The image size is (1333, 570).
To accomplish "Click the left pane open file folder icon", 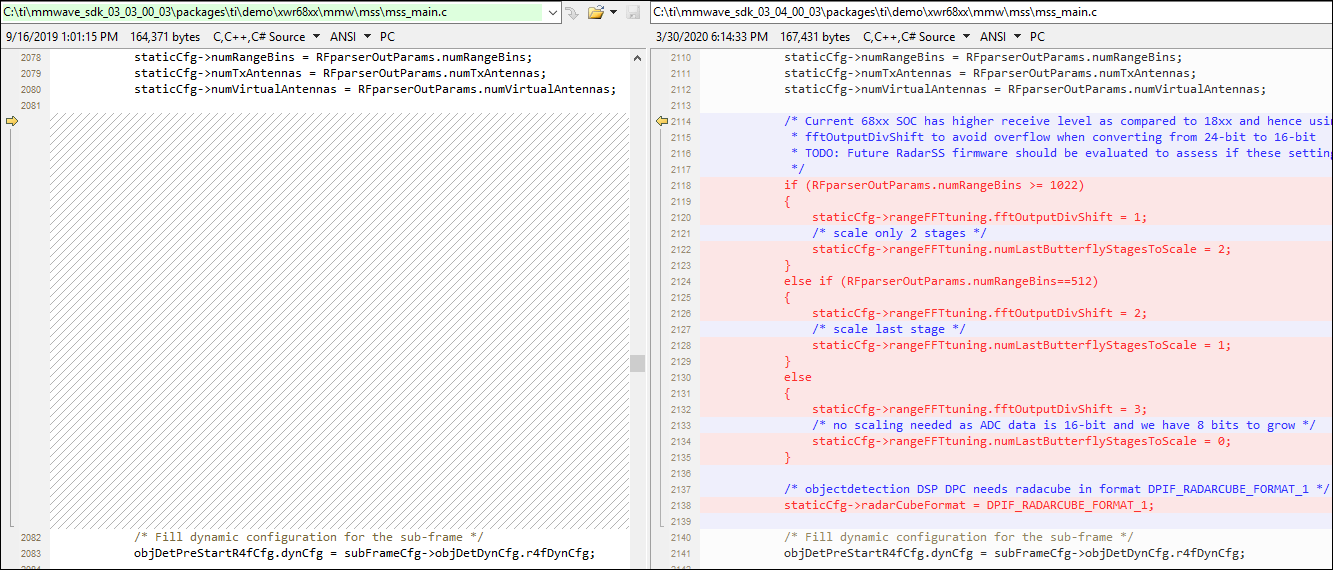I will click(596, 13).
